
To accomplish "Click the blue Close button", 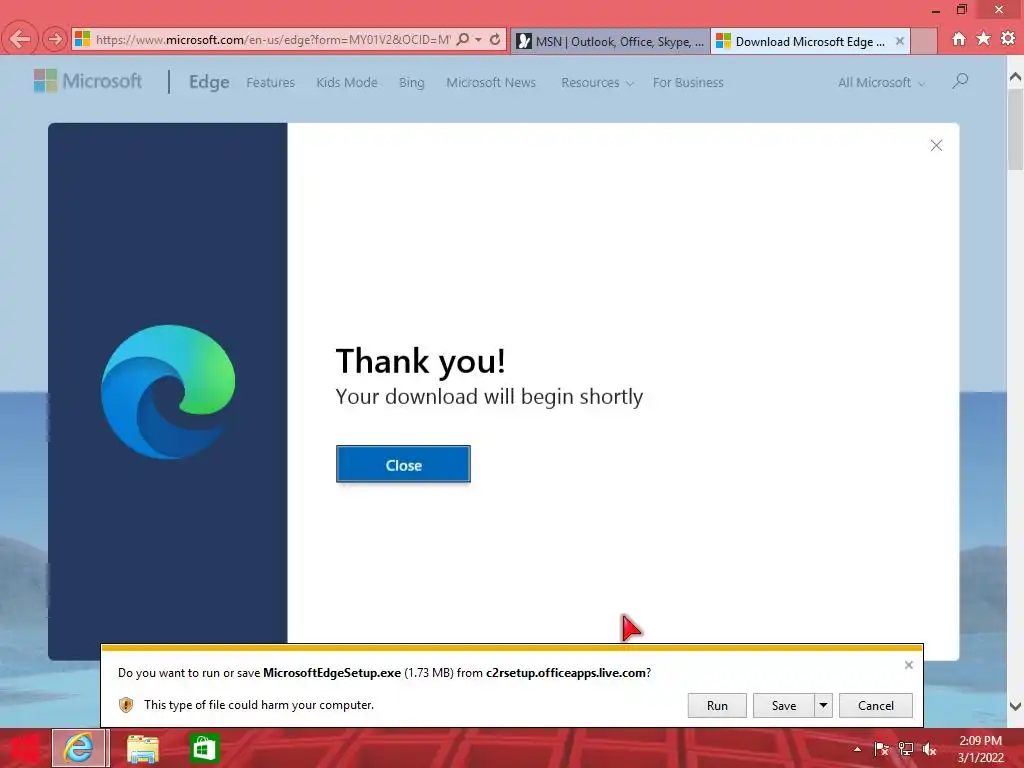I will coord(403,464).
